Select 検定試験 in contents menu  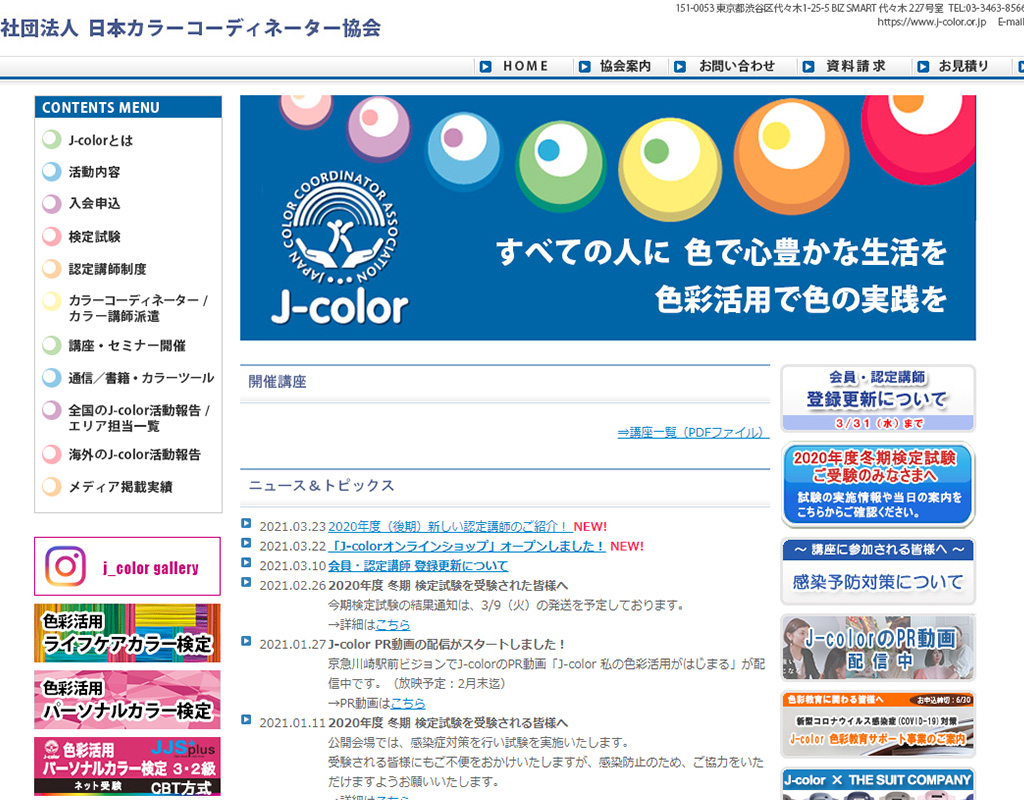click(95, 236)
